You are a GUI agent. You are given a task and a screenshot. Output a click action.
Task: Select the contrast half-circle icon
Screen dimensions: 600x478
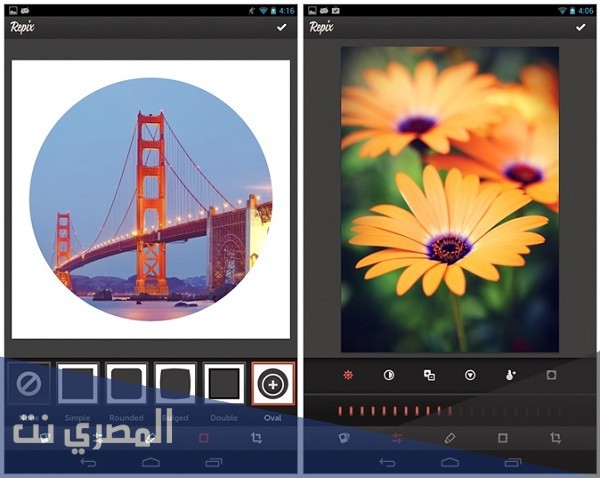pos(389,375)
